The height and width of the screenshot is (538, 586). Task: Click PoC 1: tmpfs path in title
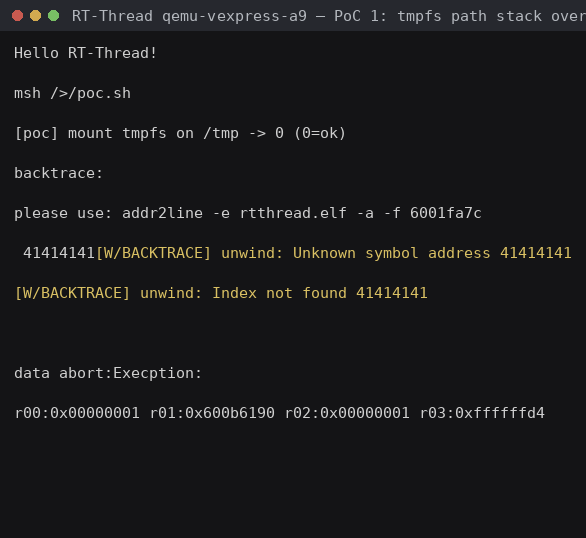pos(410,16)
